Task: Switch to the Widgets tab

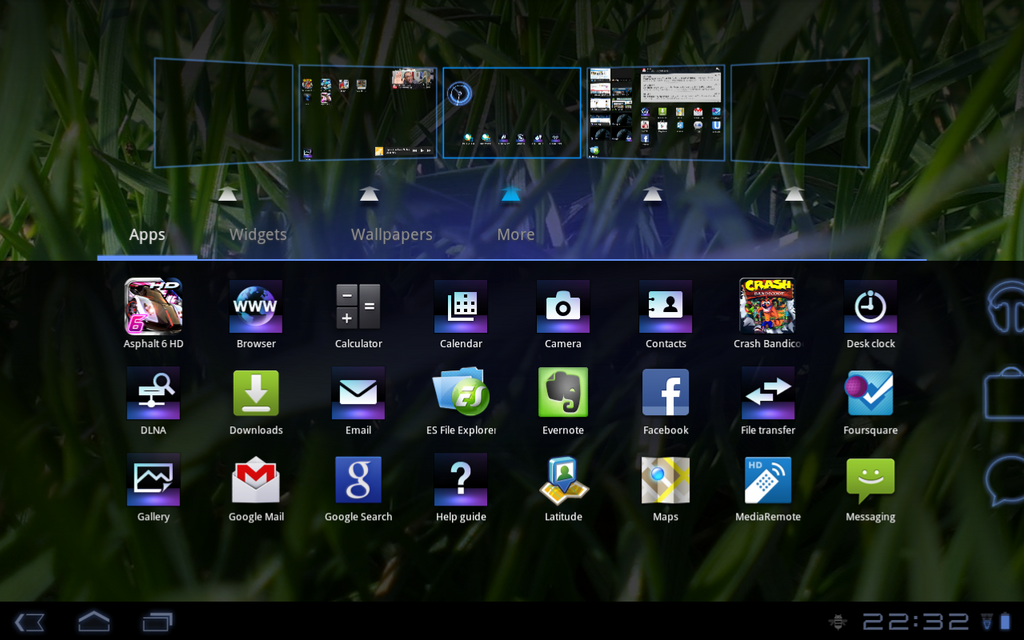Action: click(257, 234)
